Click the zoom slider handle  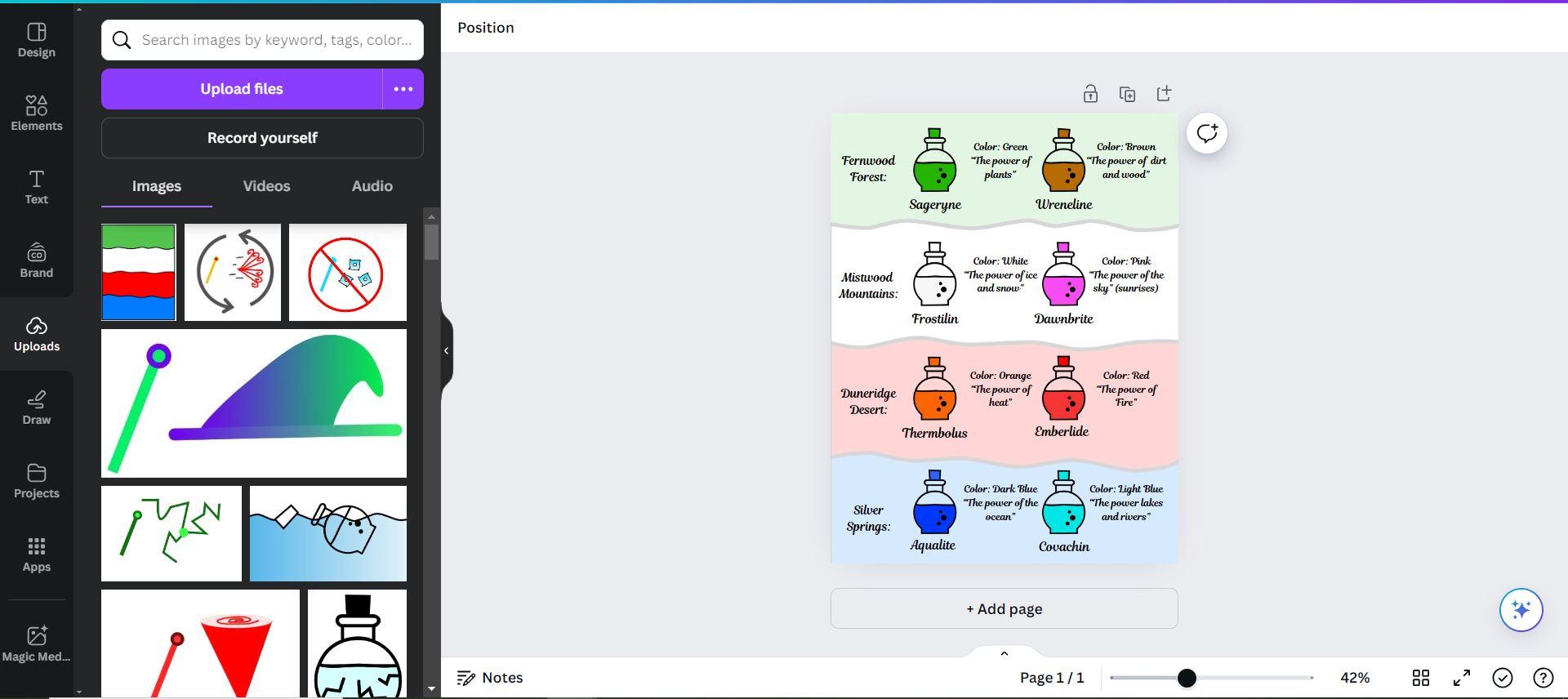tap(1187, 678)
